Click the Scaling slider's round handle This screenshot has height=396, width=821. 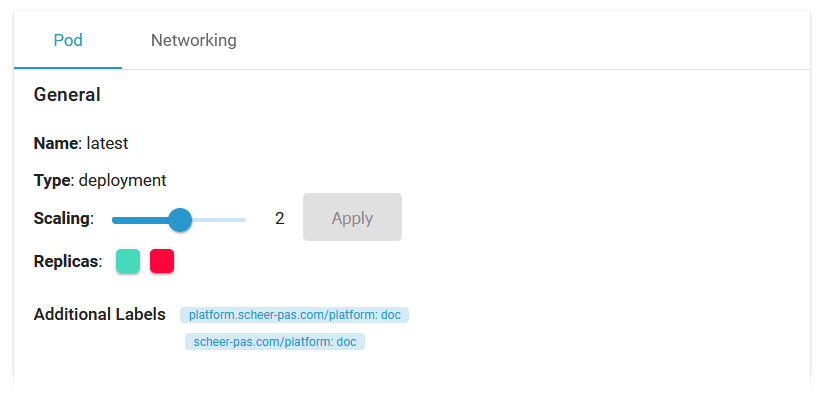pos(180,220)
